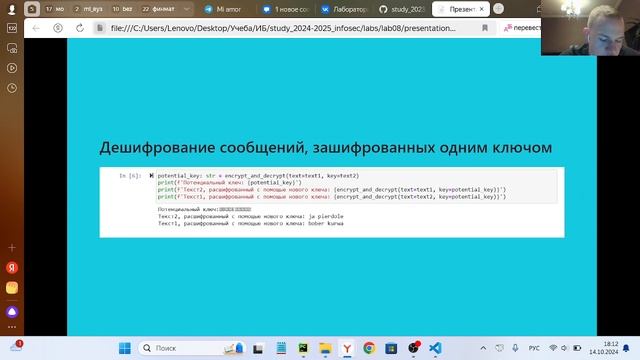Open the tab groups panel icon
Screen dimensions: 640x360
coord(32,9)
